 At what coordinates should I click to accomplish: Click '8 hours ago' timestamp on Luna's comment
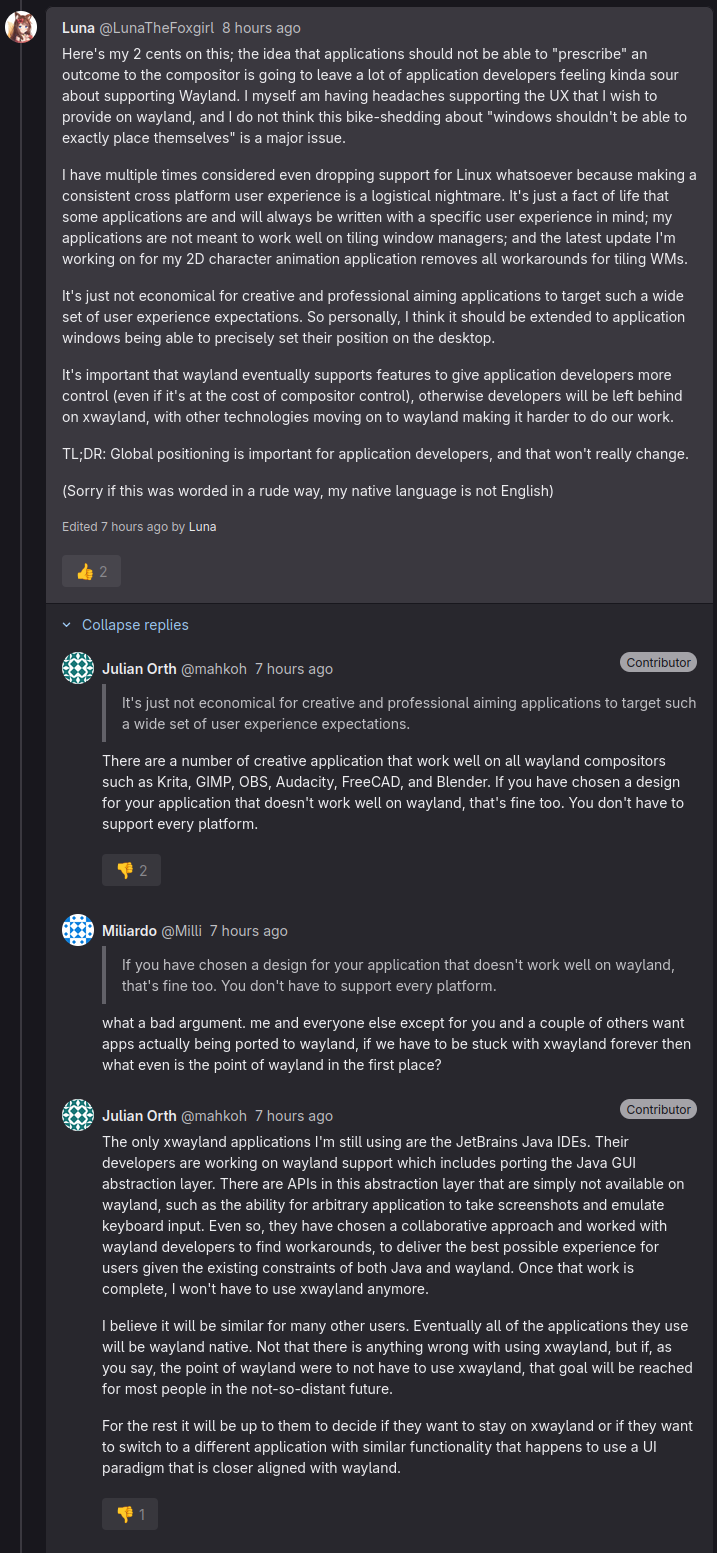pyautogui.click(x=261, y=28)
